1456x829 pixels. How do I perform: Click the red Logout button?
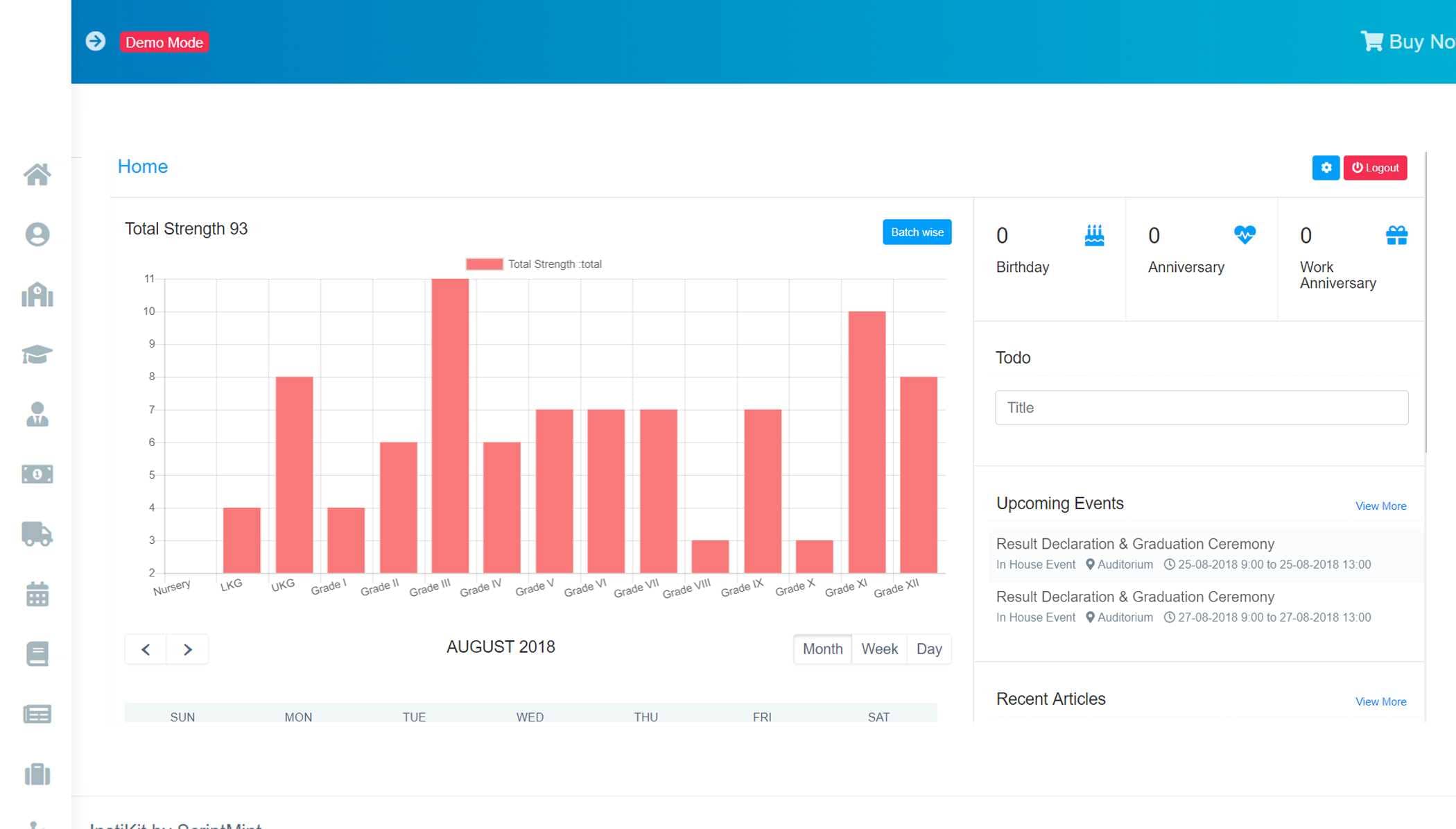click(x=1375, y=168)
